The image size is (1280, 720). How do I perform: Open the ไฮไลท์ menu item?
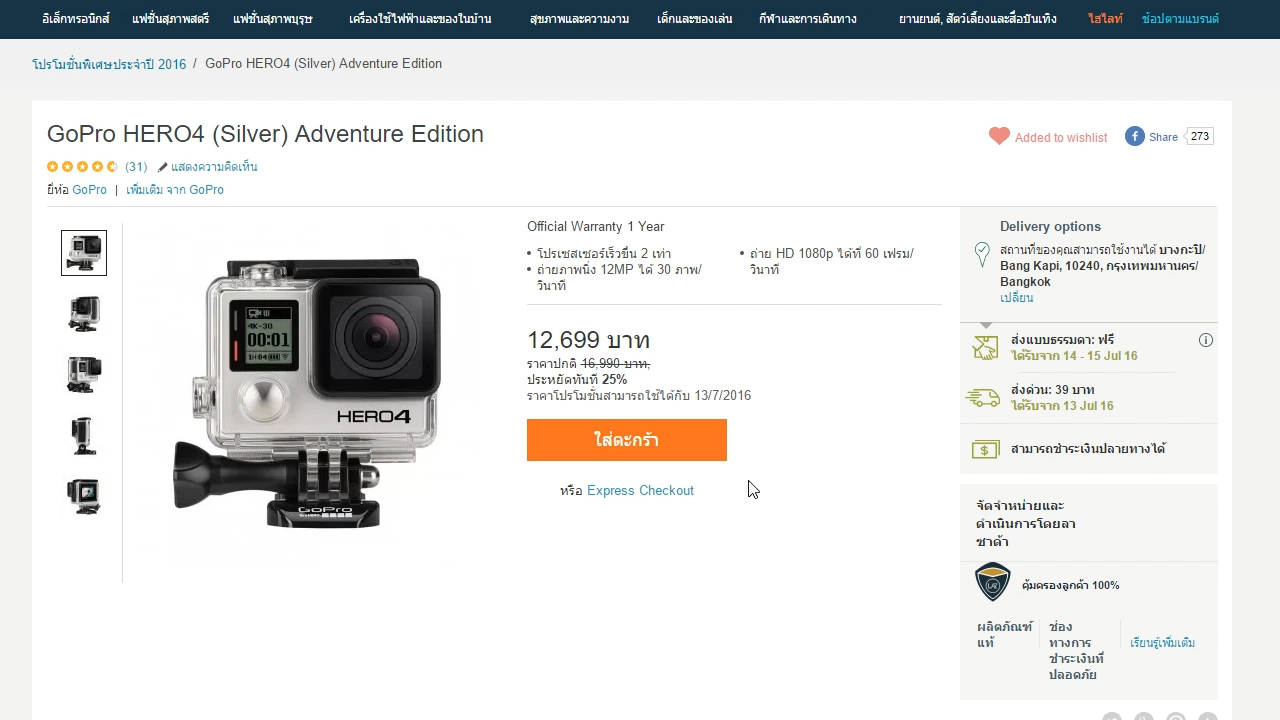(1105, 19)
